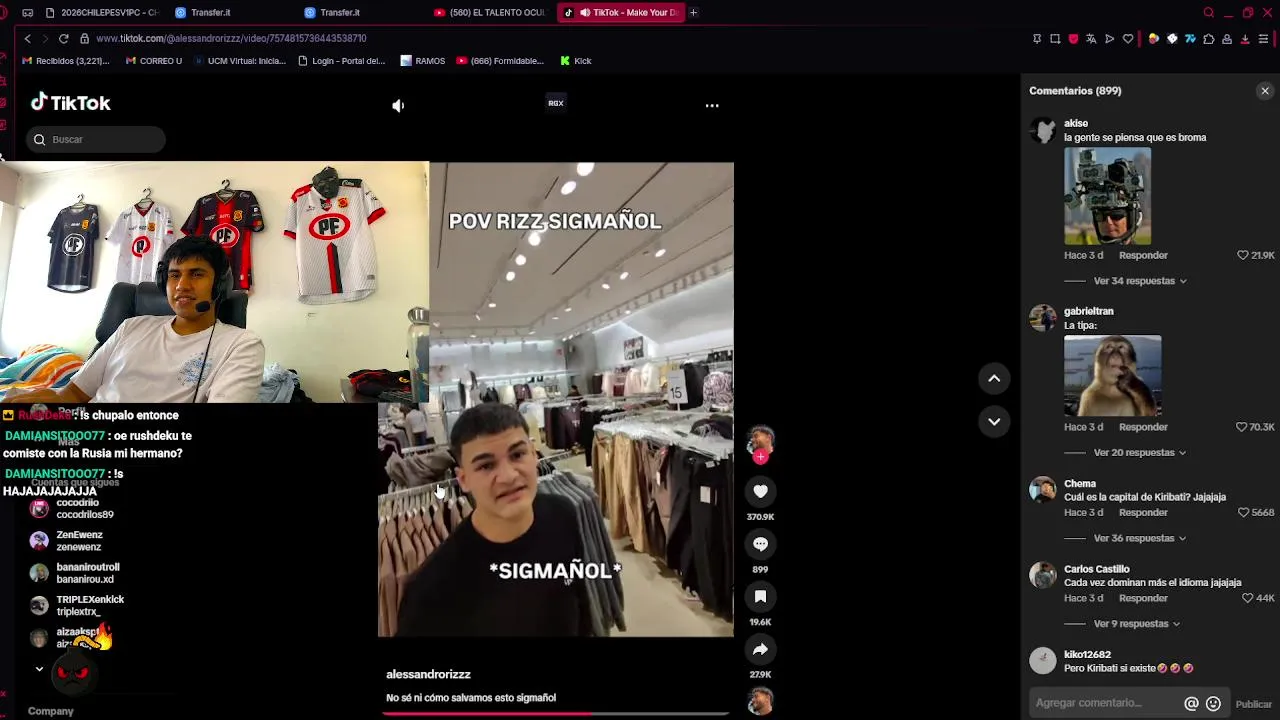Open bananiroutroll account in sidebar
Viewport: 1280px width, 720px height.
tap(75, 573)
